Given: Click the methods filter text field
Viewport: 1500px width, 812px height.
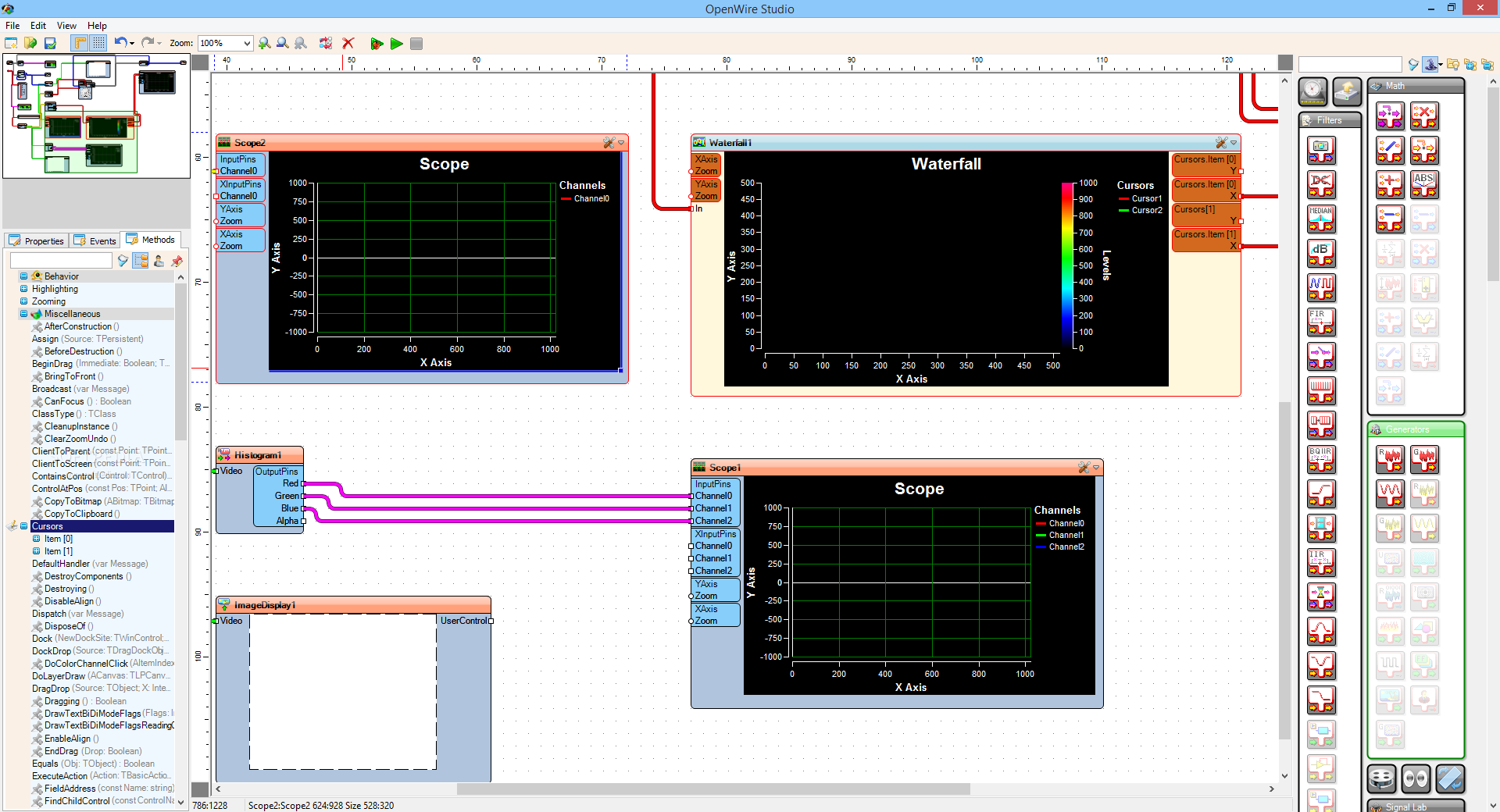Looking at the screenshot, I should click(61, 261).
